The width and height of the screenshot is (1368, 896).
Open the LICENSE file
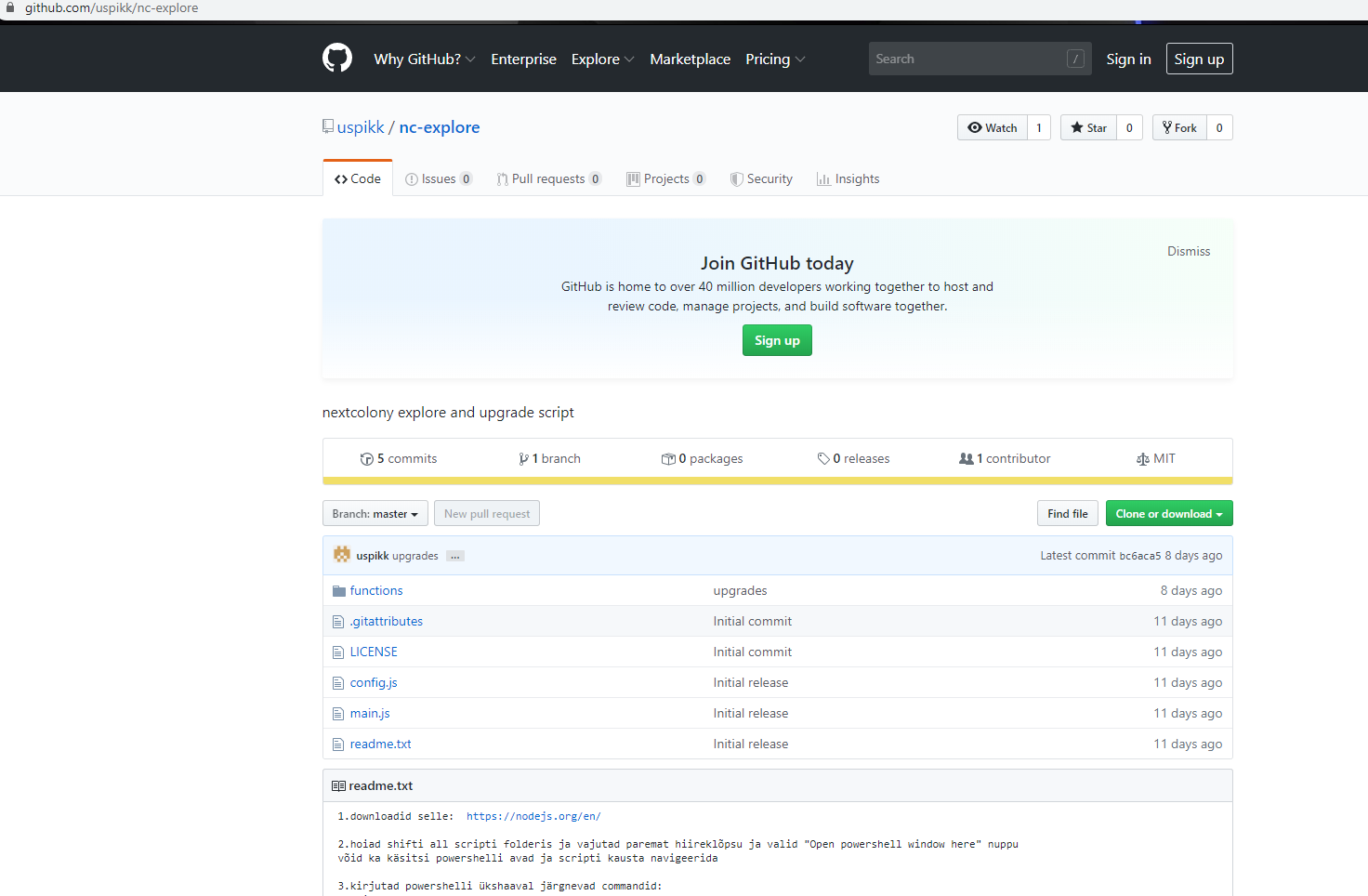point(374,652)
